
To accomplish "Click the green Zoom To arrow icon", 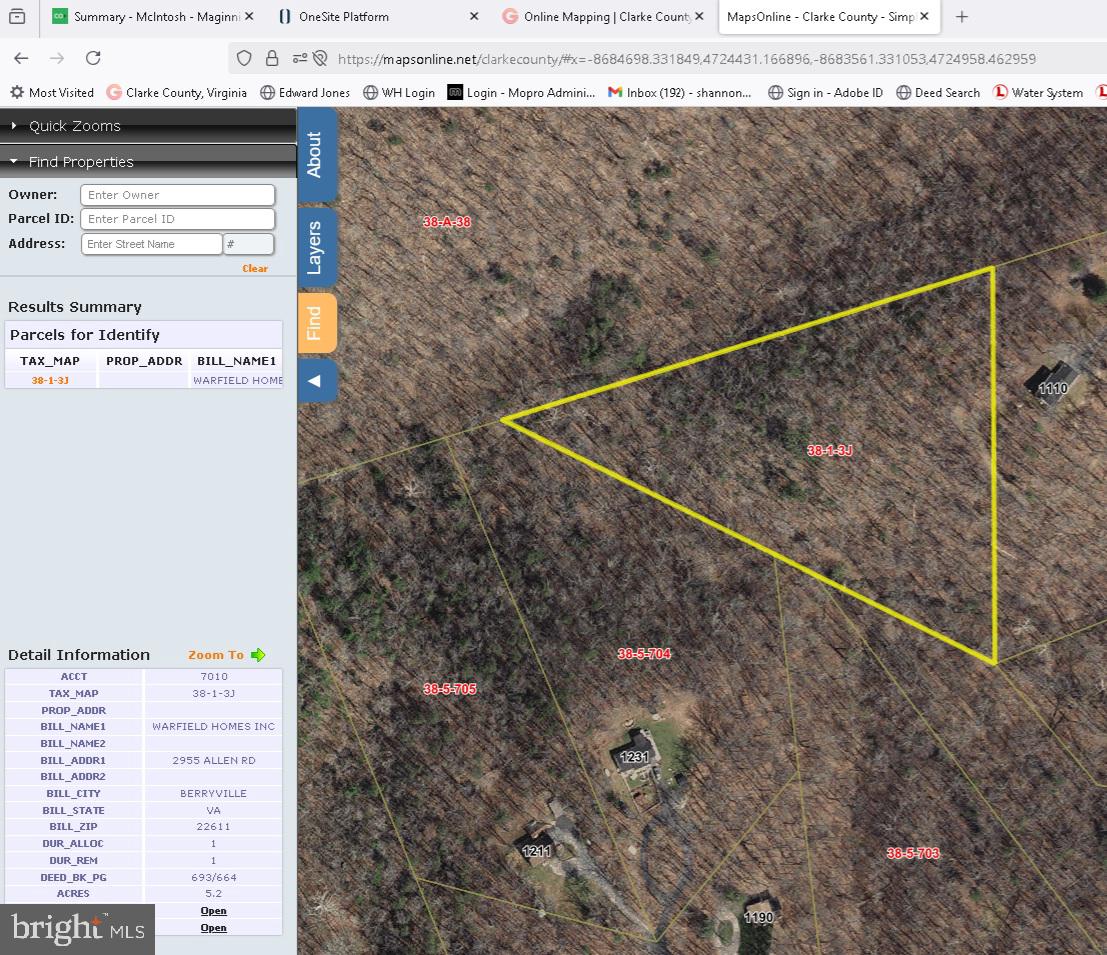I will tap(257, 655).
